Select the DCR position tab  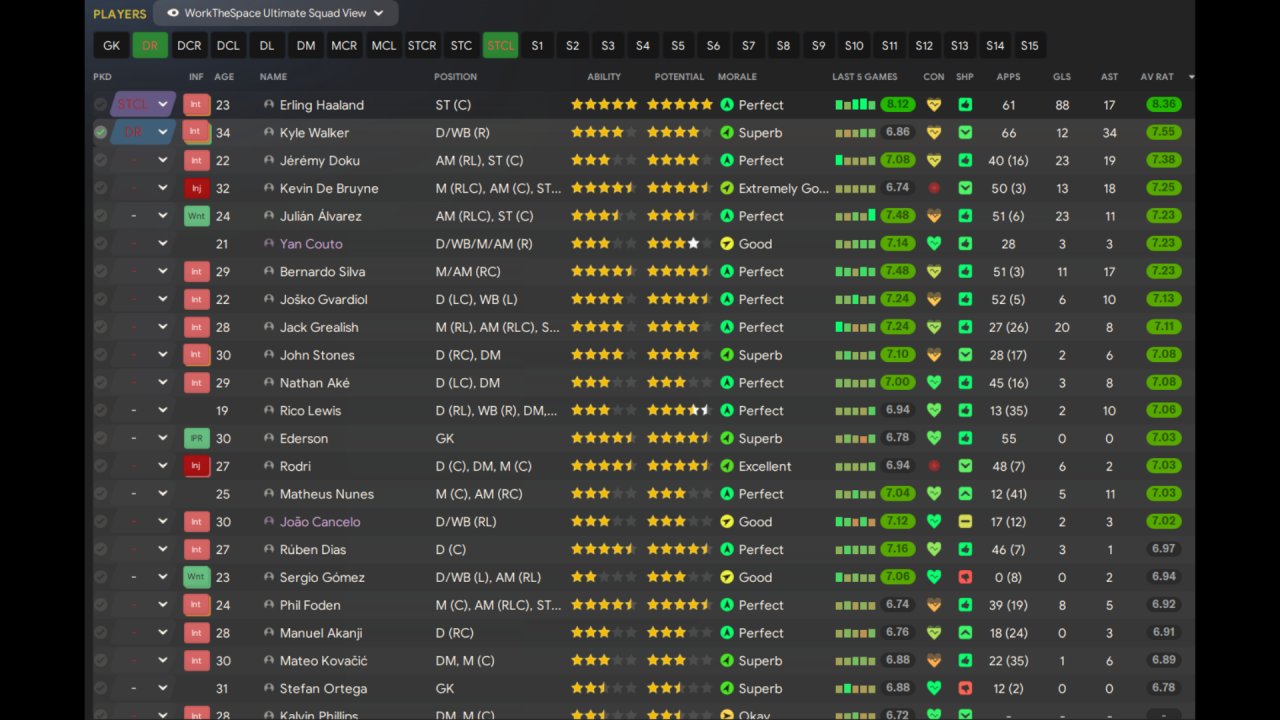pyautogui.click(x=189, y=45)
